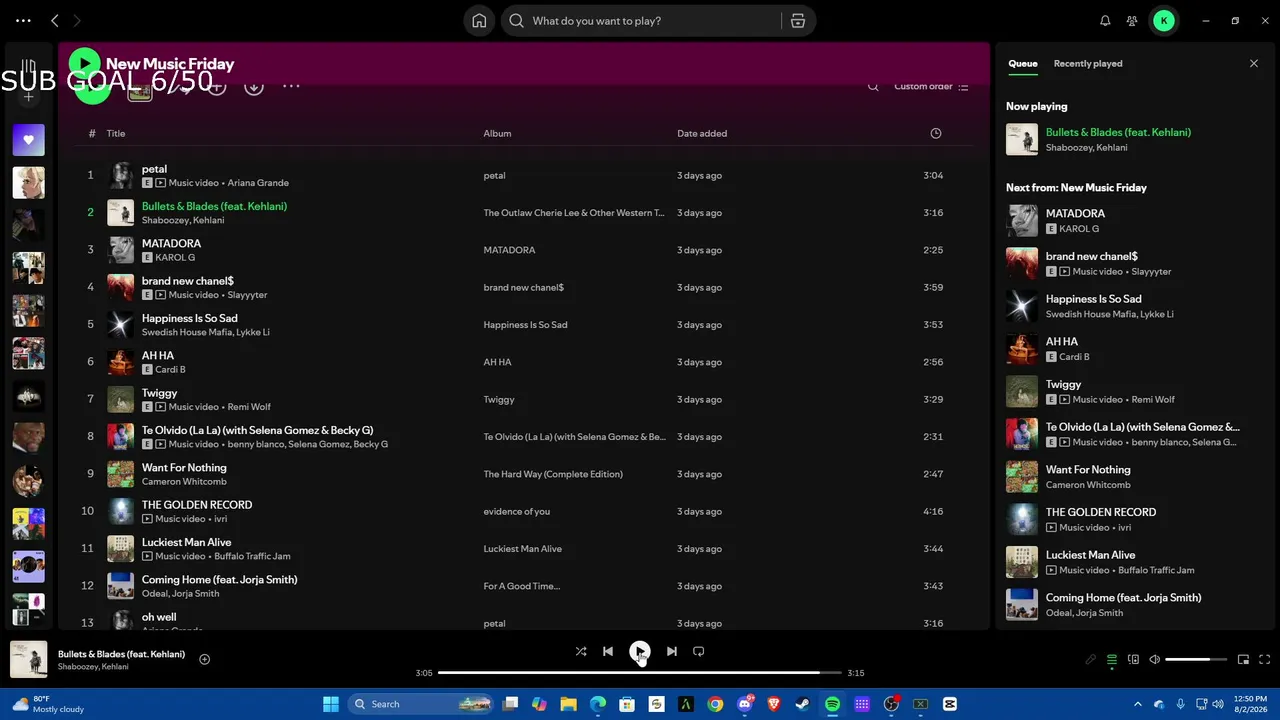This screenshot has height=720, width=1280.
Task: Go to the previous track
Action: (607, 651)
